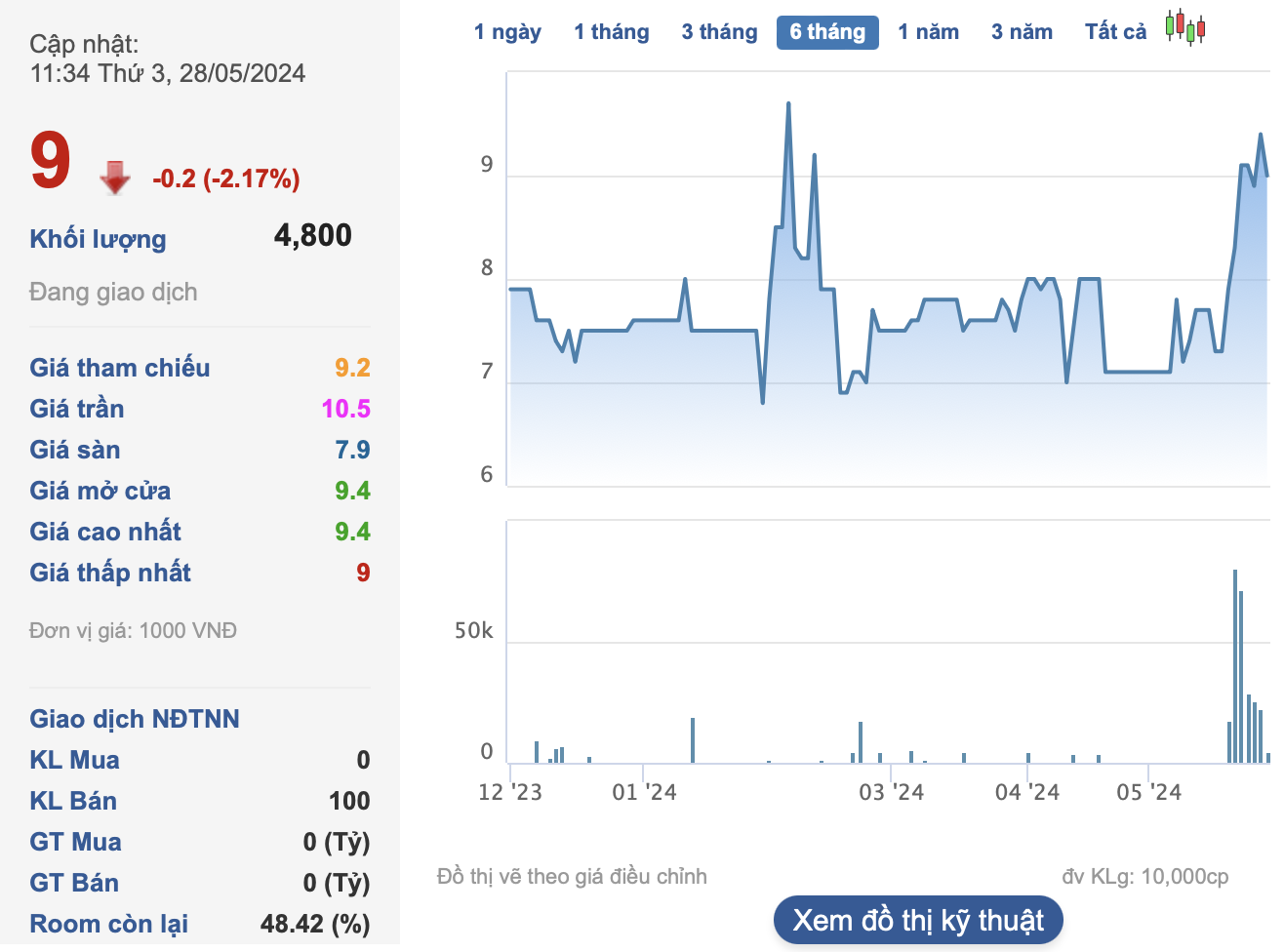Click the tallest volume bar in May
This screenshot has height=952, width=1284.
(1235, 666)
